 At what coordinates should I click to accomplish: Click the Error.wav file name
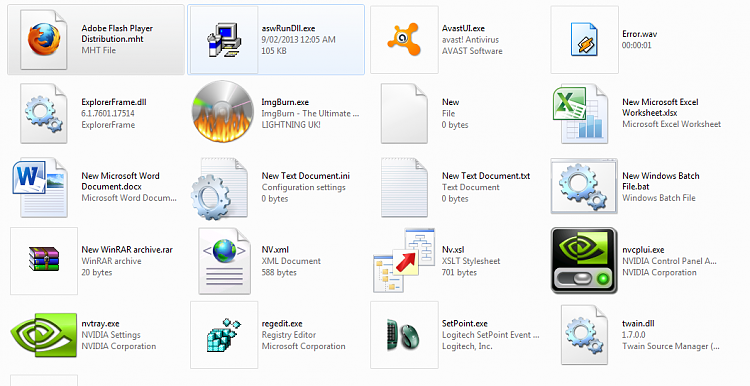coord(640,34)
